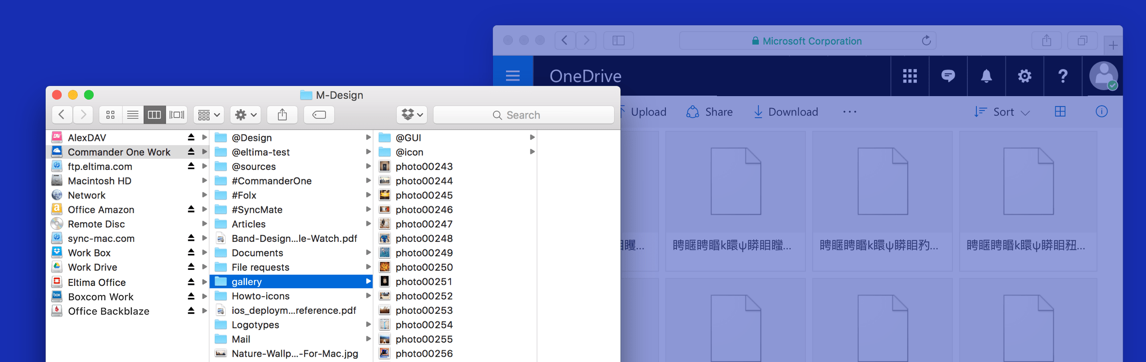Go forward in Finder window
Screen dimensions: 1146x362
[83, 115]
